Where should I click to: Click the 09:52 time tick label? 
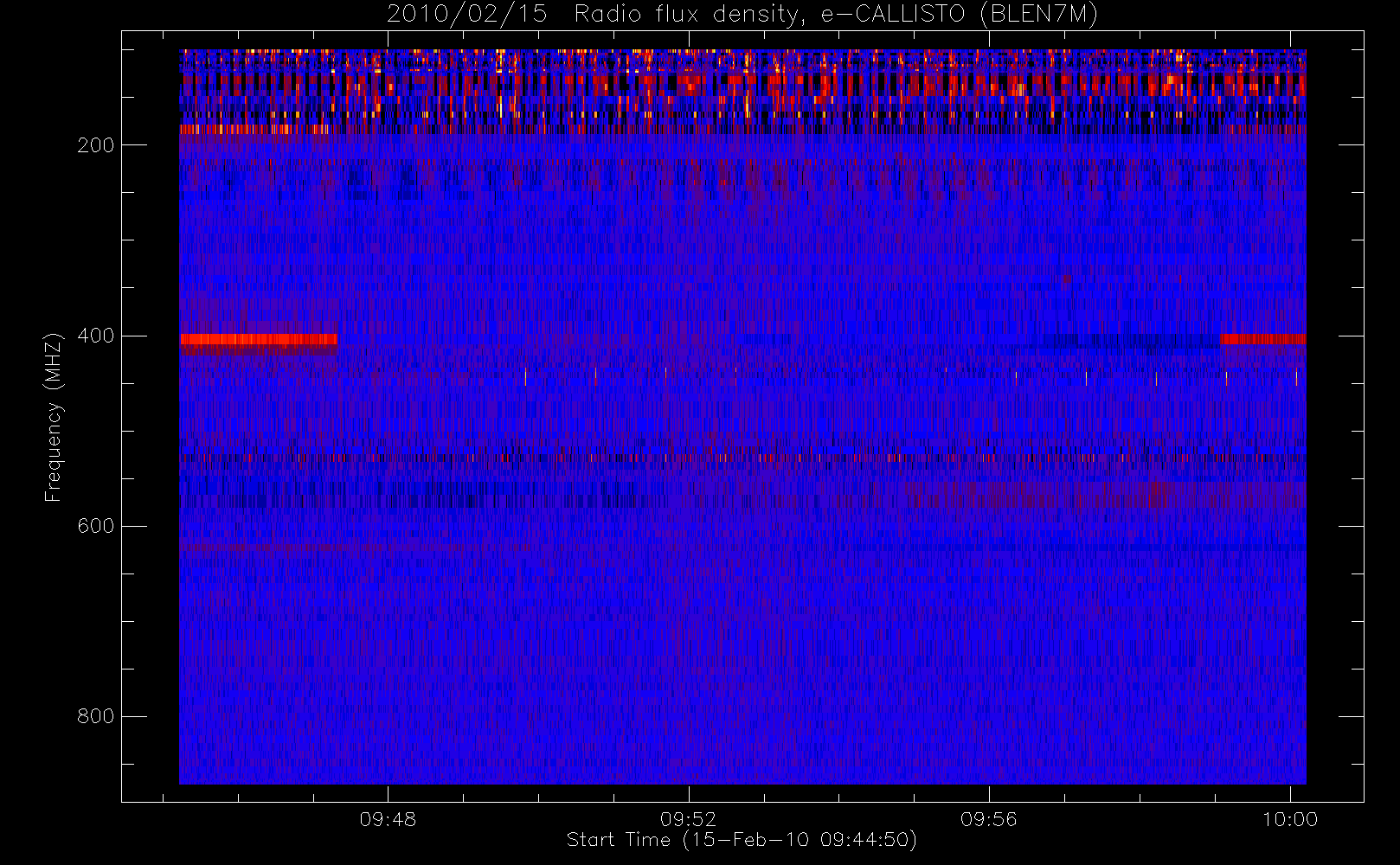[688, 819]
